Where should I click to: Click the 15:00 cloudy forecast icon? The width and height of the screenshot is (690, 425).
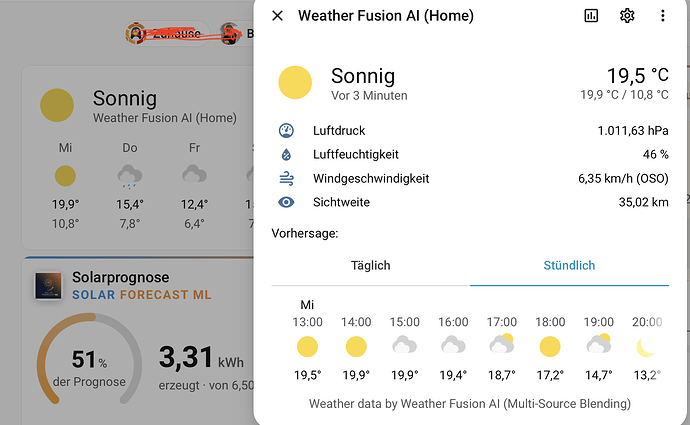click(404, 345)
